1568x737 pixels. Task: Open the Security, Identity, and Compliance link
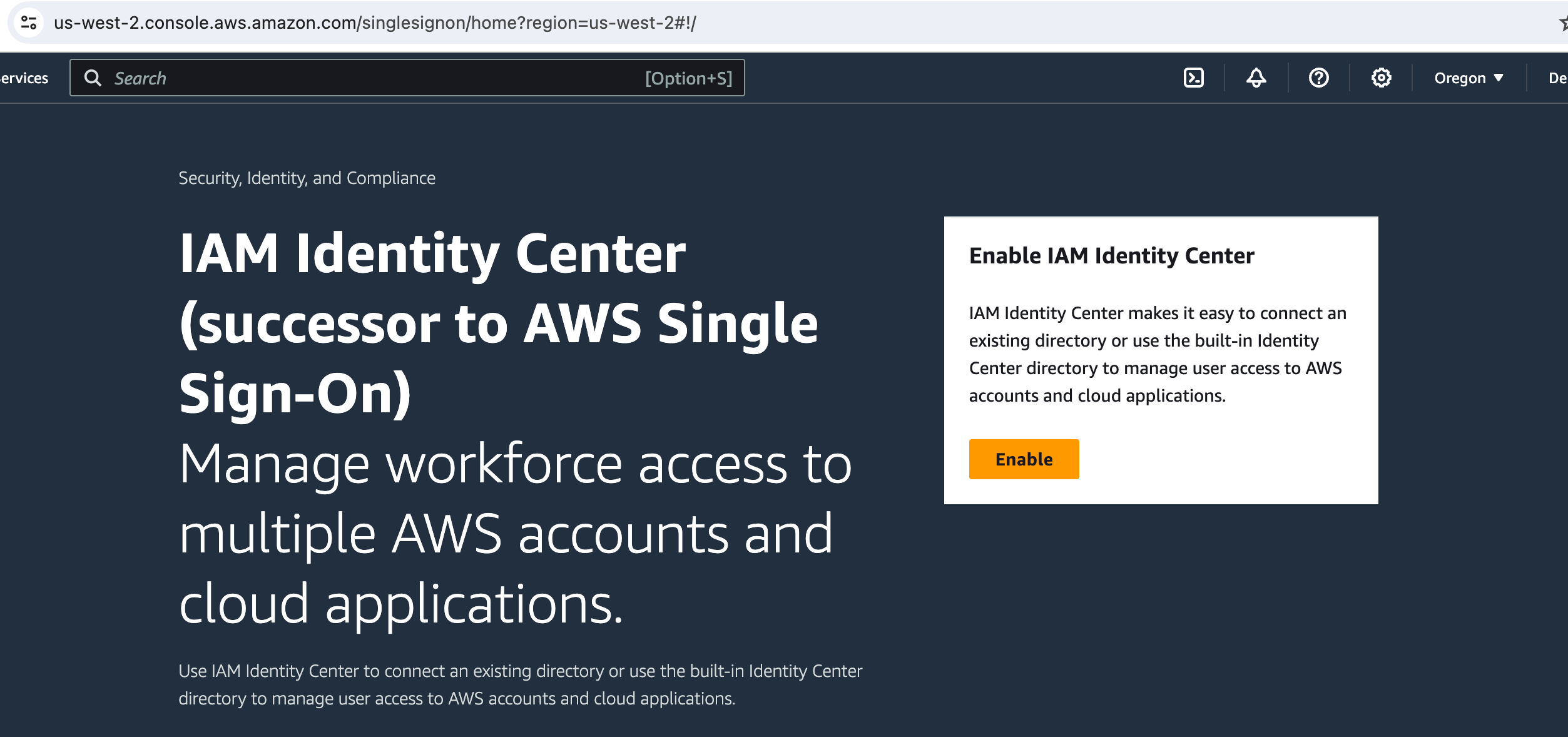(x=307, y=178)
